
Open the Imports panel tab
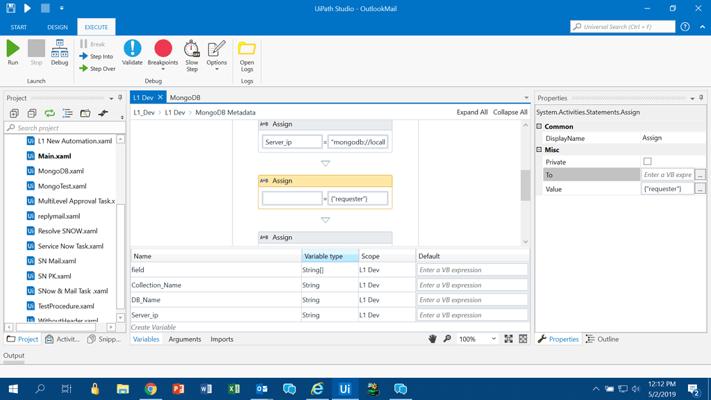click(x=222, y=339)
